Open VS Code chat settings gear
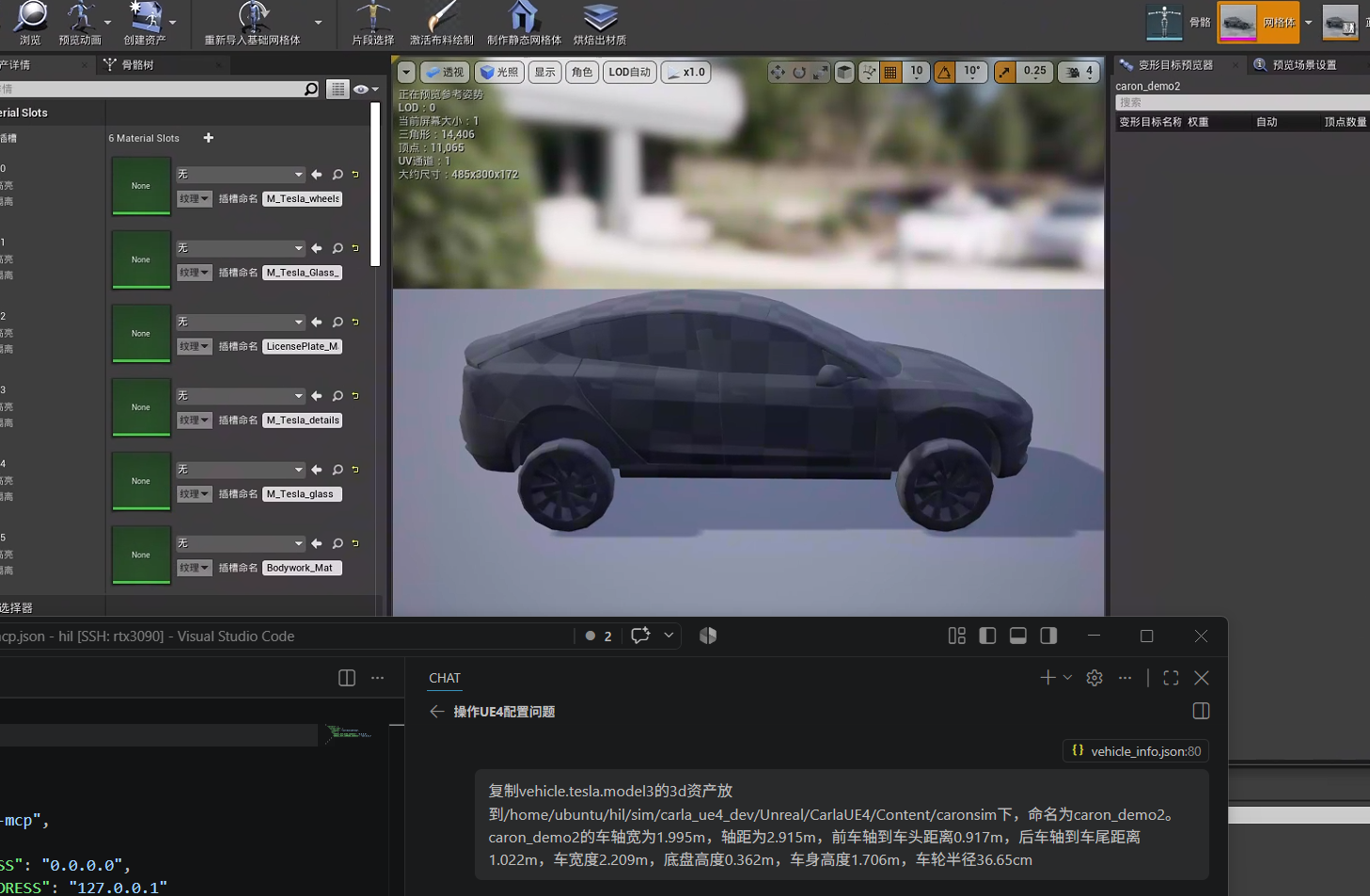 tap(1094, 678)
